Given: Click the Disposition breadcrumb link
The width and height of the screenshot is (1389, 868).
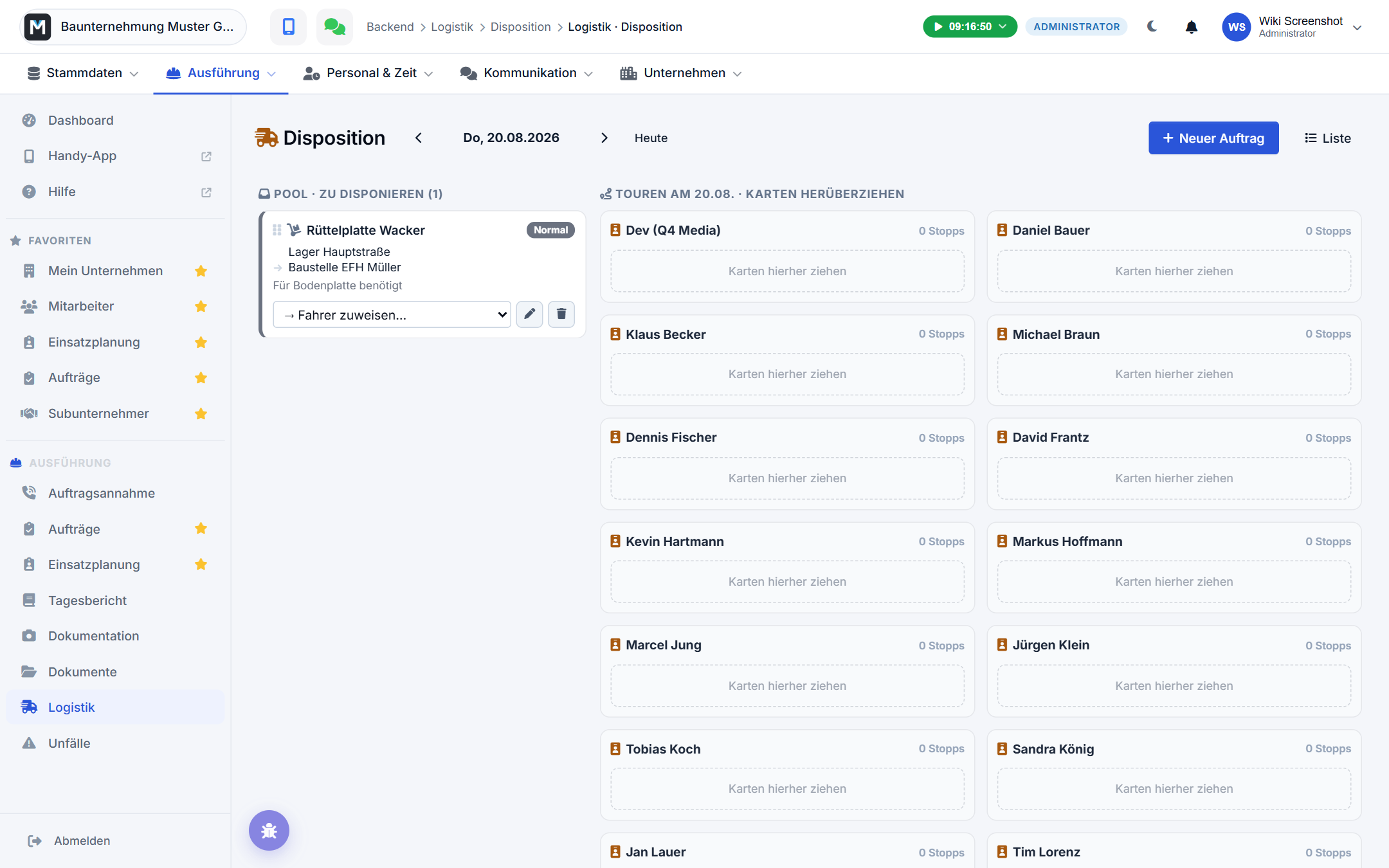Looking at the screenshot, I should (x=521, y=27).
